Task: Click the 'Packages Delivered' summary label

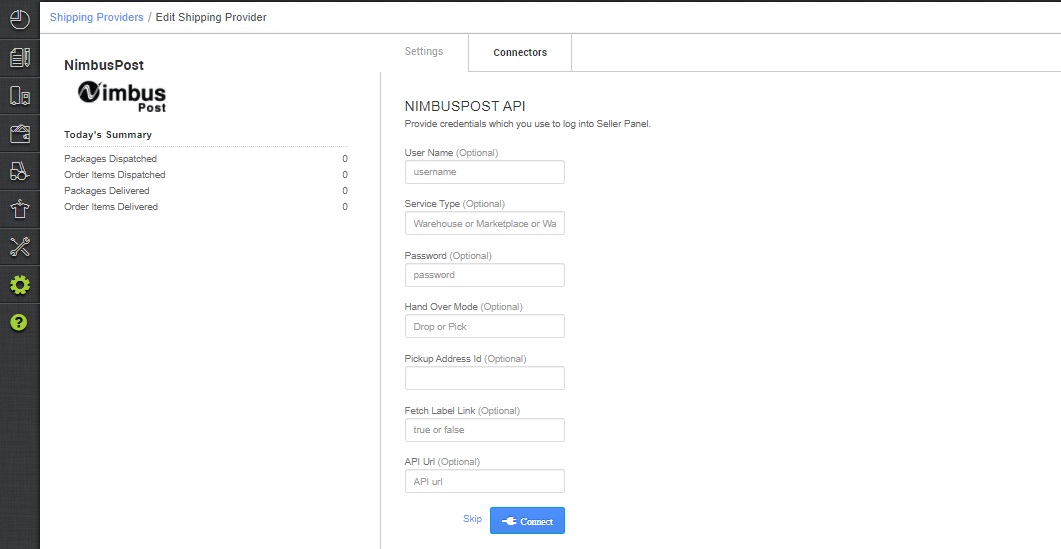Action: coord(106,191)
